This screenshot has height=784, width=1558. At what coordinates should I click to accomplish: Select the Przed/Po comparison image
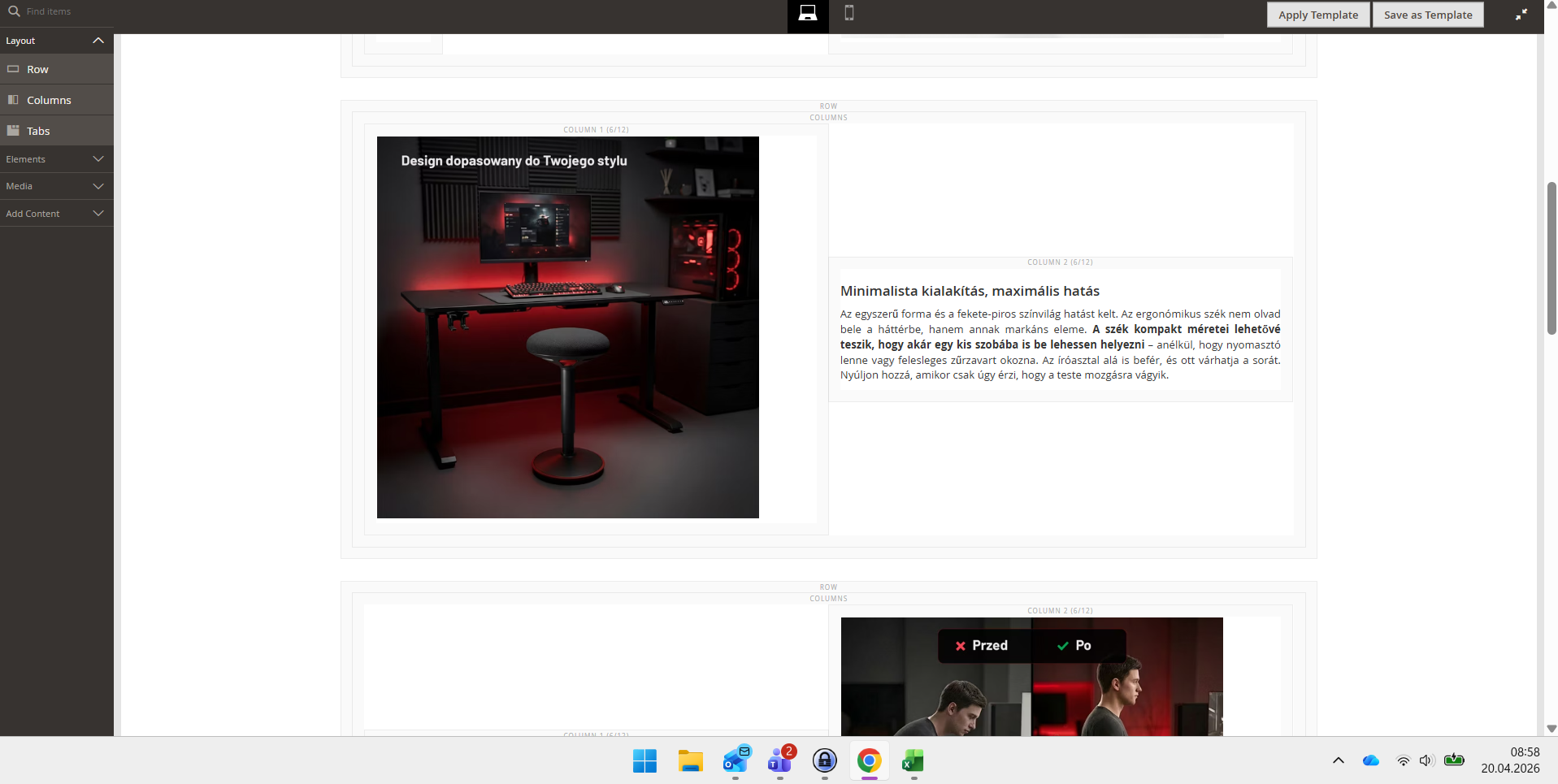coord(1032,677)
